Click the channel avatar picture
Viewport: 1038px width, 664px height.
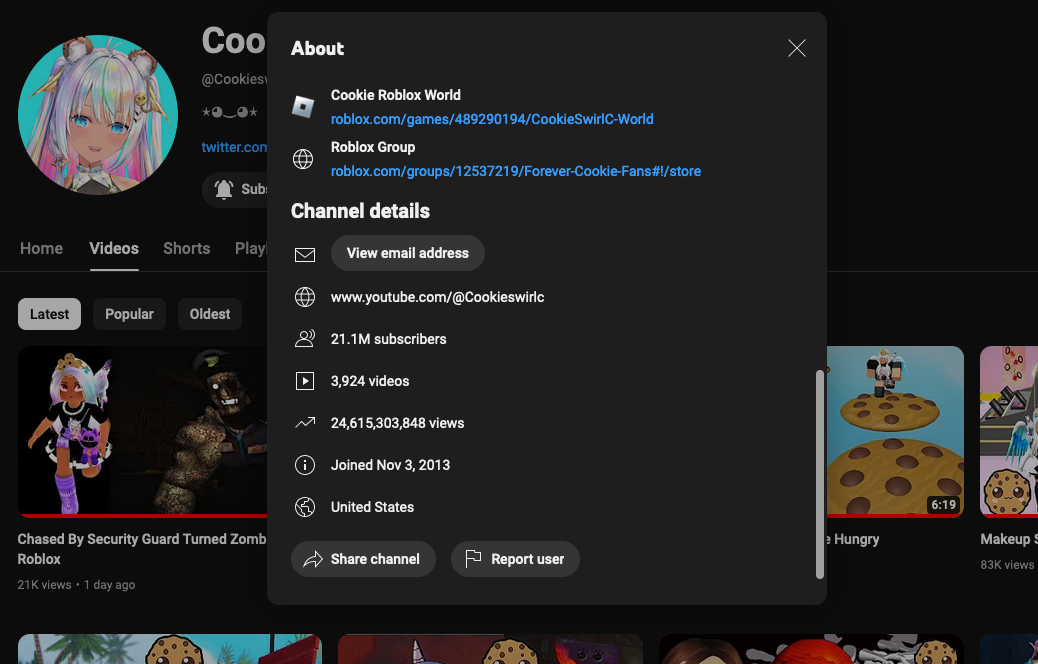(98, 115)
